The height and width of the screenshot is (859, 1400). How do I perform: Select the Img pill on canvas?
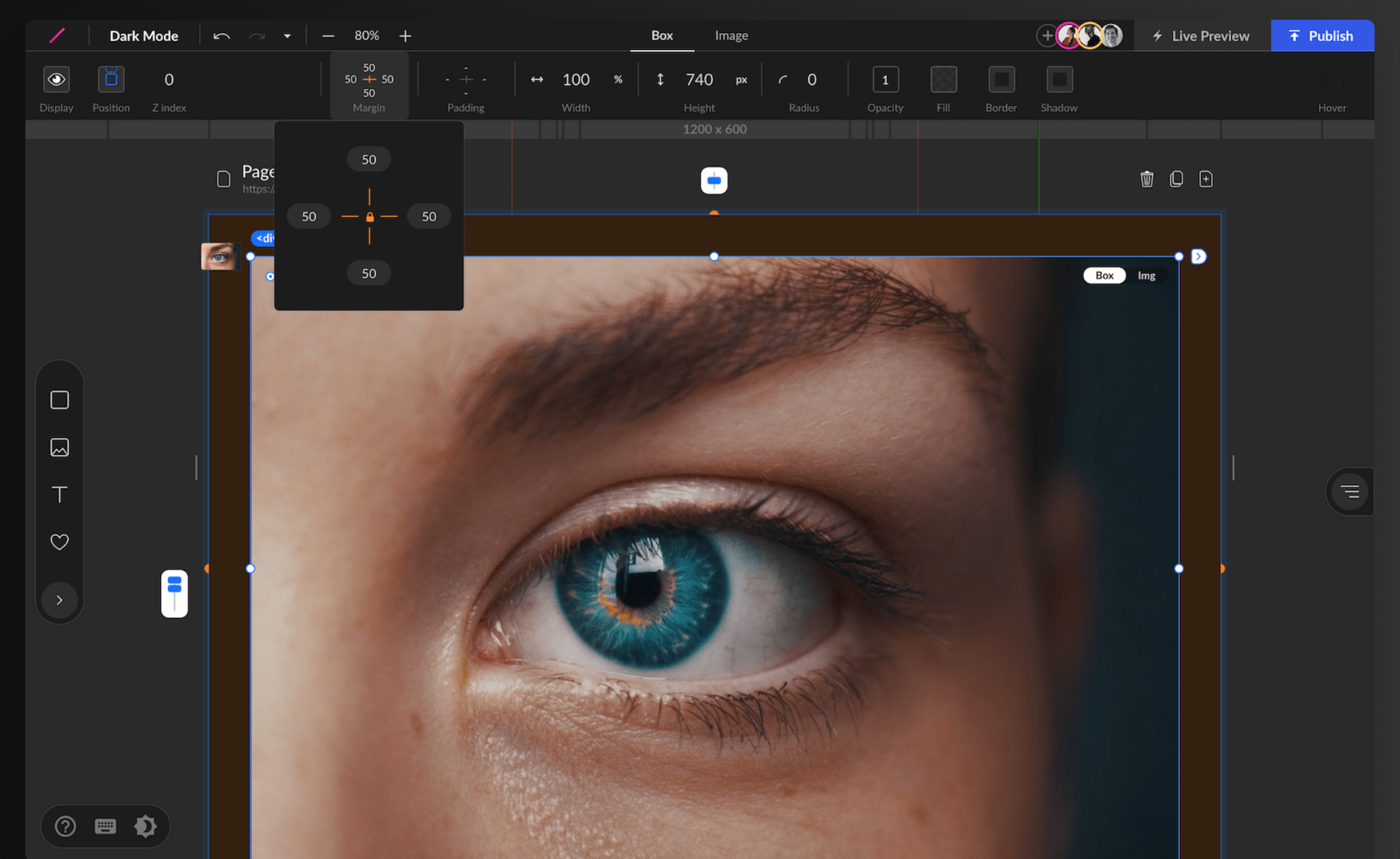[x=1146, y=276]
